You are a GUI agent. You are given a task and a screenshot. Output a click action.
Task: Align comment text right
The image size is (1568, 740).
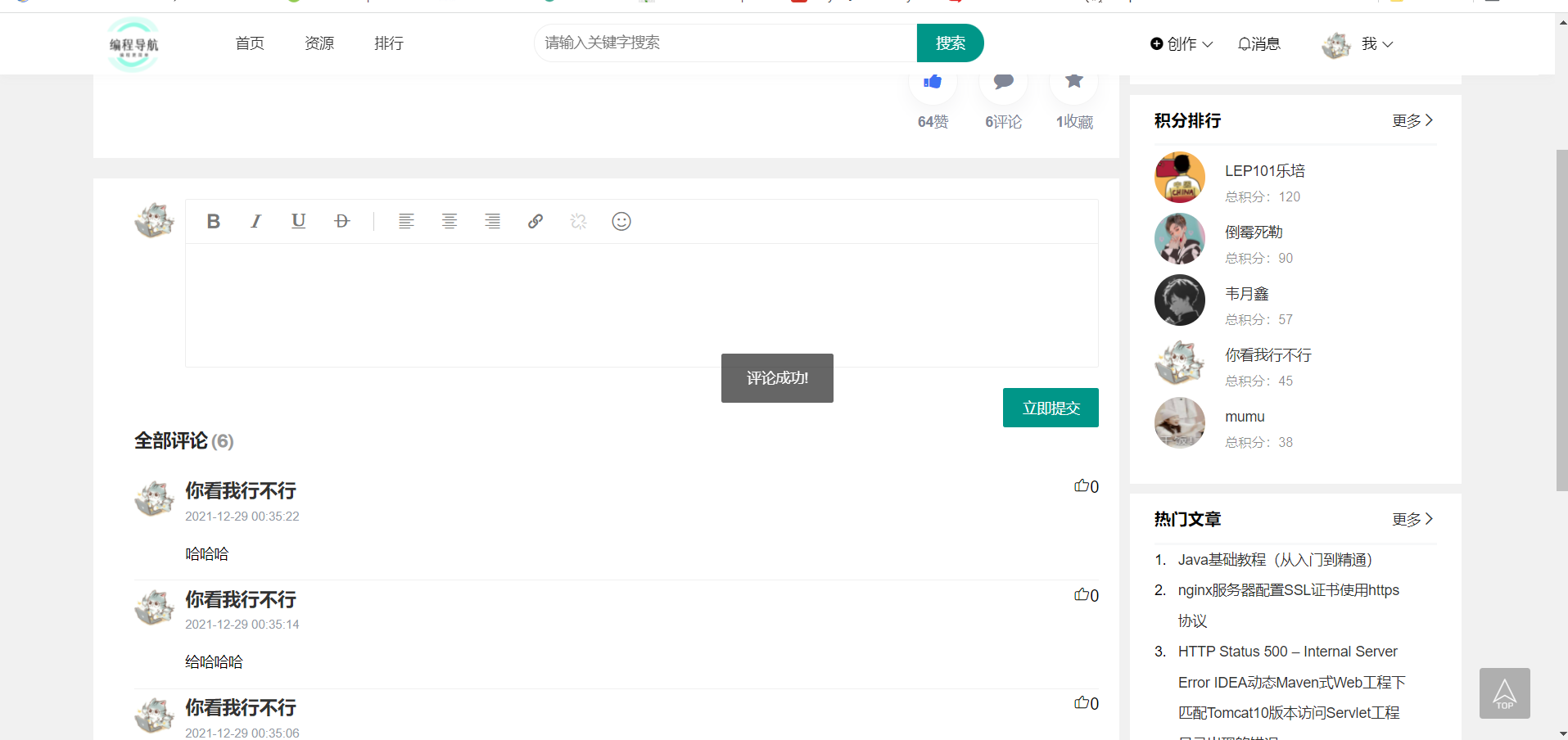pos(492,221)
